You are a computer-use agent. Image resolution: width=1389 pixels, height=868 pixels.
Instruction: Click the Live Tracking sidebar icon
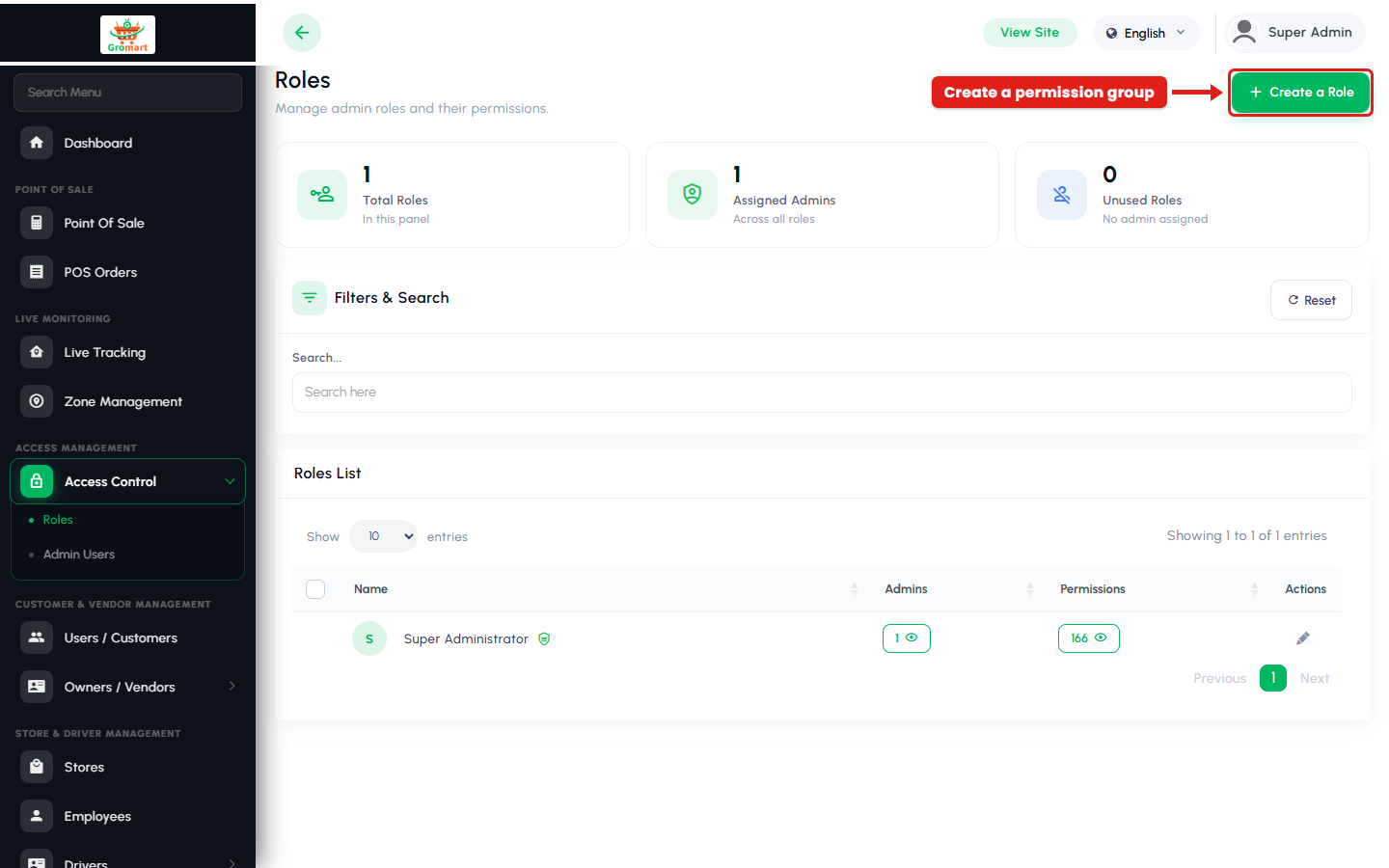[37, 352]
